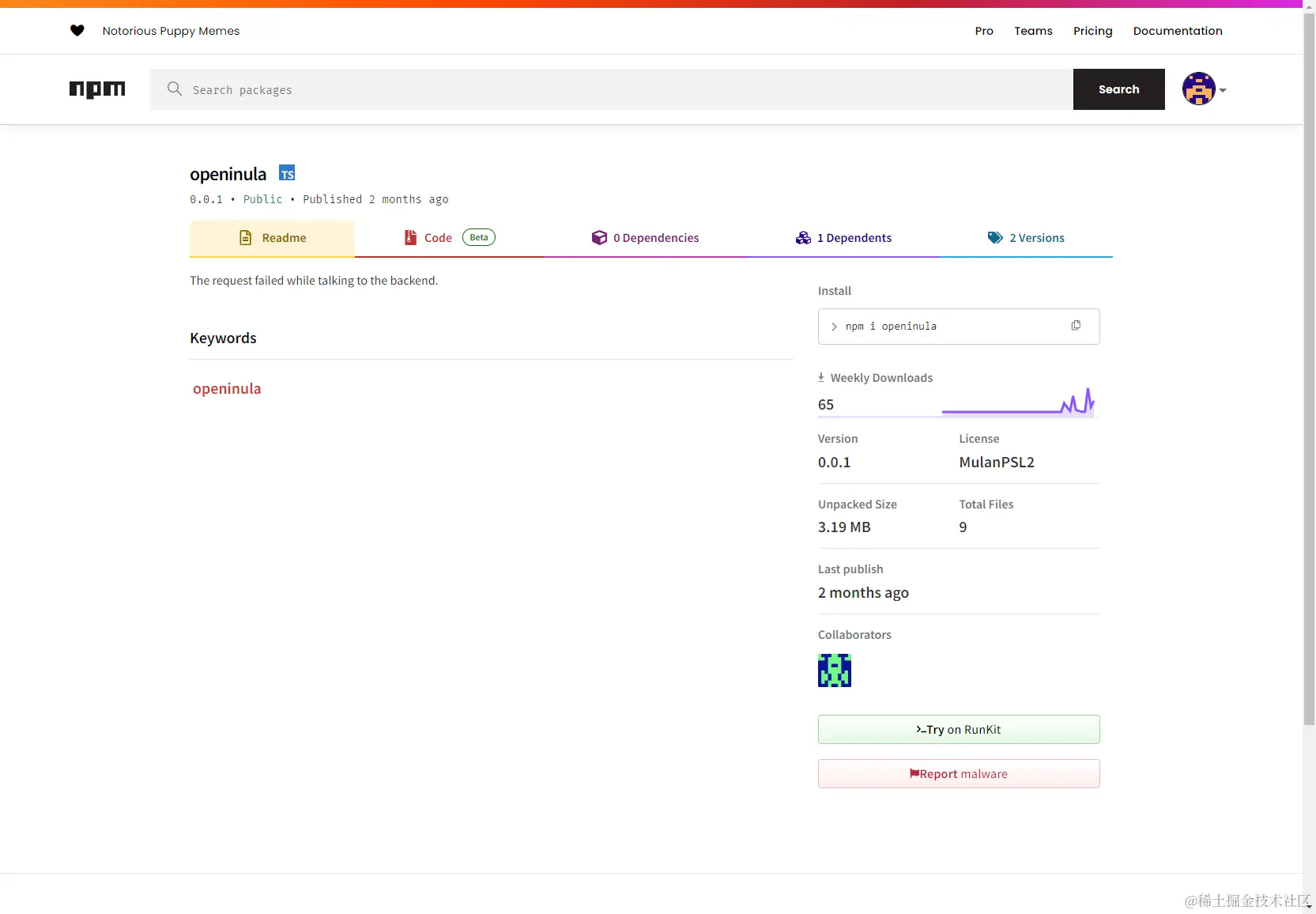Click the version value 0.0.1 in sidebar
Image resolution: width=1316 pixels, height=914 pixels.
pos(835,463)
